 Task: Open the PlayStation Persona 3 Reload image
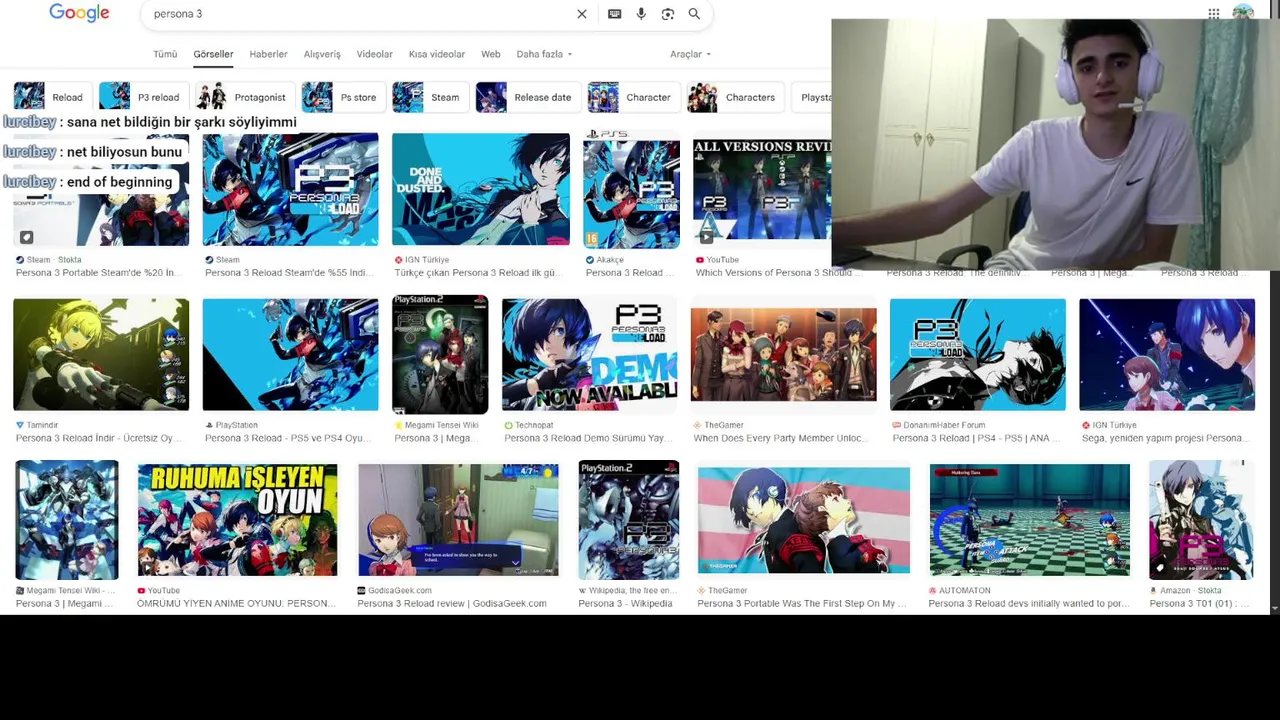point(290,354)
